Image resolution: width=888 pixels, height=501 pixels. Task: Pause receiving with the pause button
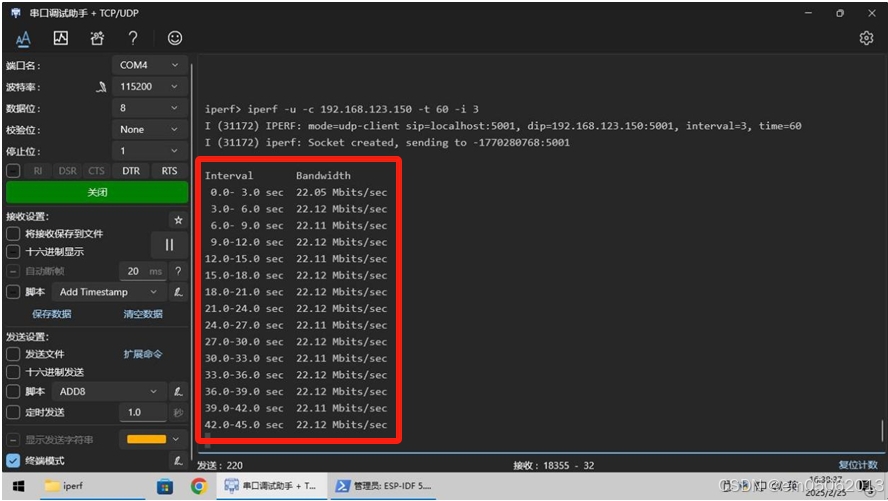169,245
